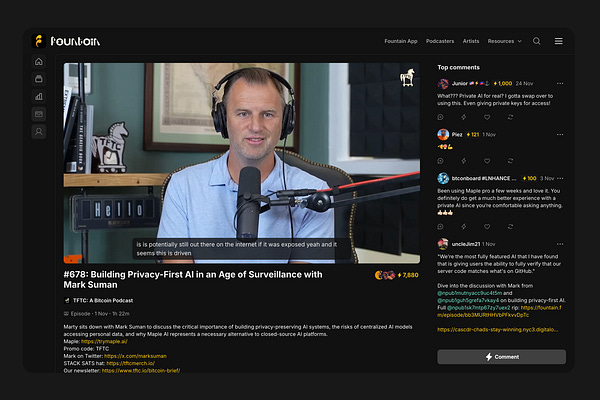Screen dimensions: 600x400
Task: Open the npub1sk7mtp67zy7uex2 mention link
Action: 478,307
